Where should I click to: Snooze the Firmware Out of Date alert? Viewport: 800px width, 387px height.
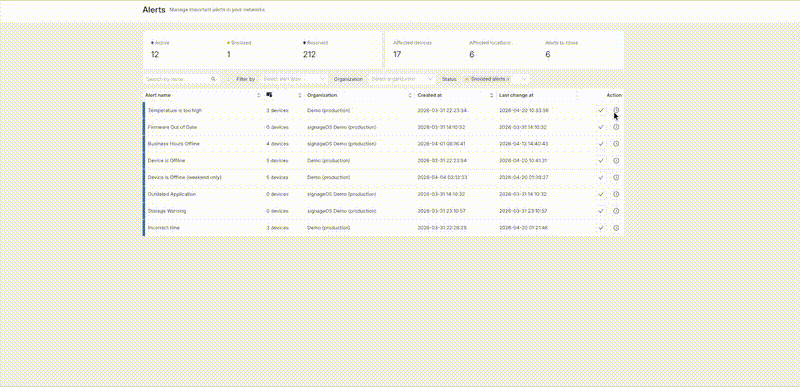pos(616,127)
